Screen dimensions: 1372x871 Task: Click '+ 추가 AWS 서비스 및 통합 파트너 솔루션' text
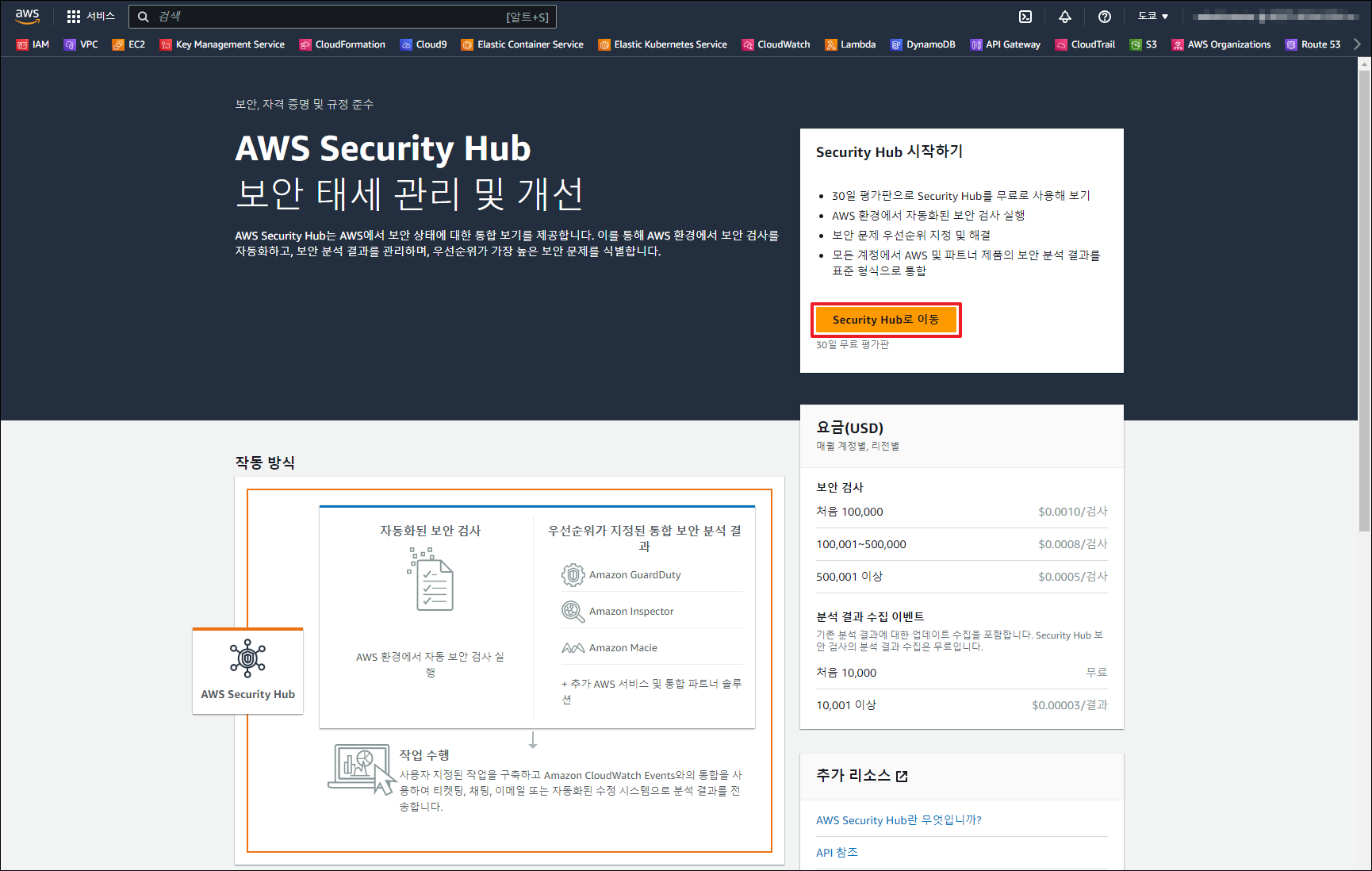pyautogui.click(x=652, y=692)
